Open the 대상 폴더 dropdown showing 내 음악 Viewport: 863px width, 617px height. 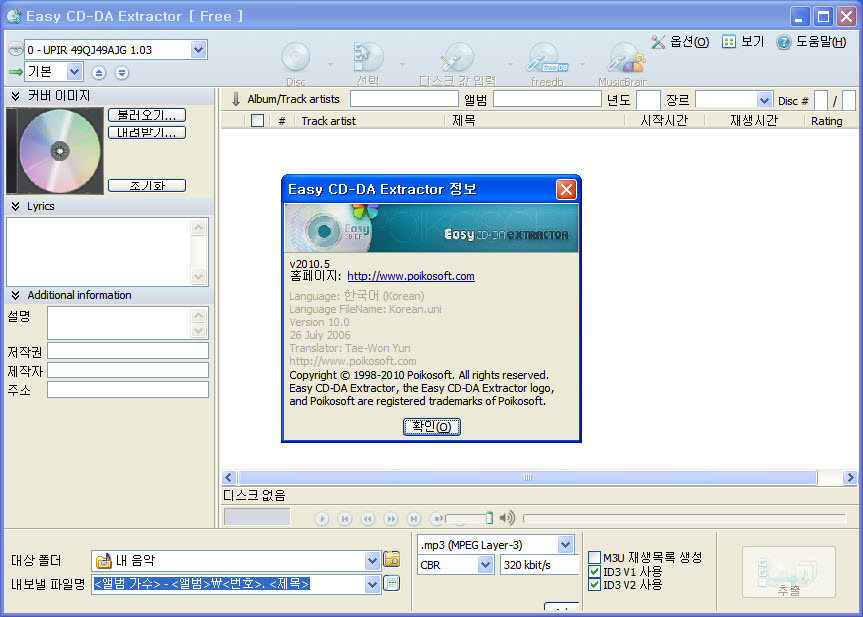click(372, 561)
